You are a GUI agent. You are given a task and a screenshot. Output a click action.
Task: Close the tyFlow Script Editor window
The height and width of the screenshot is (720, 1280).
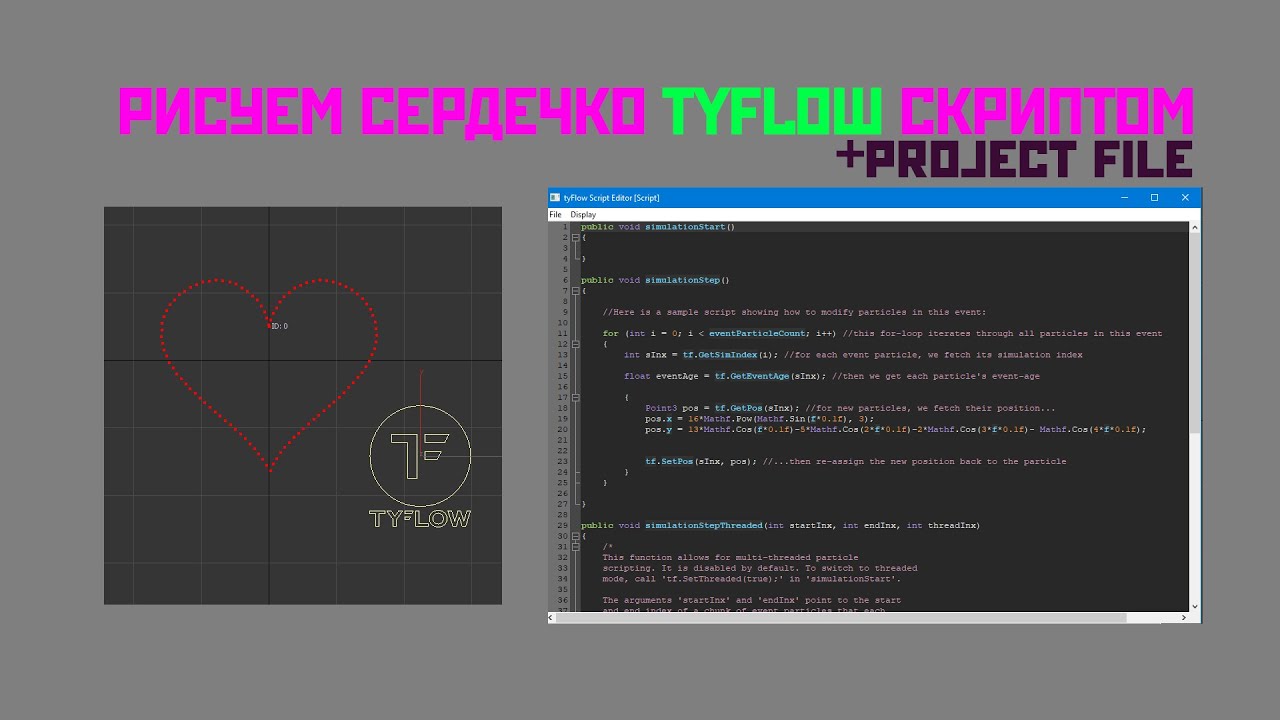pyautogui.click(x=1185, y=198)
